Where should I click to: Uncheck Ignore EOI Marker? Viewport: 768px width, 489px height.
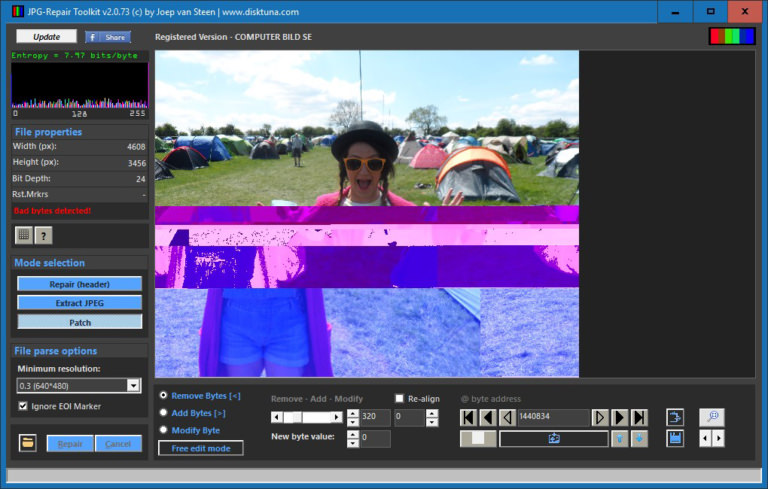(x=24, y=406)
